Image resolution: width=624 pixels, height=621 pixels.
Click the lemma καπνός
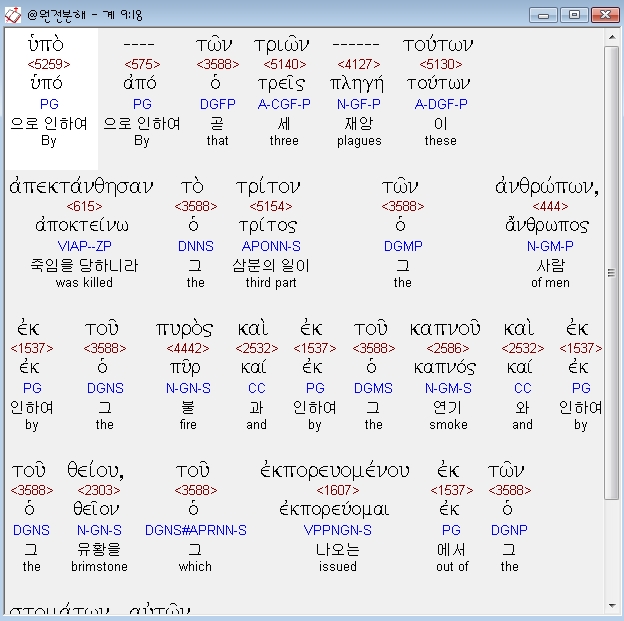click(445, 368)
